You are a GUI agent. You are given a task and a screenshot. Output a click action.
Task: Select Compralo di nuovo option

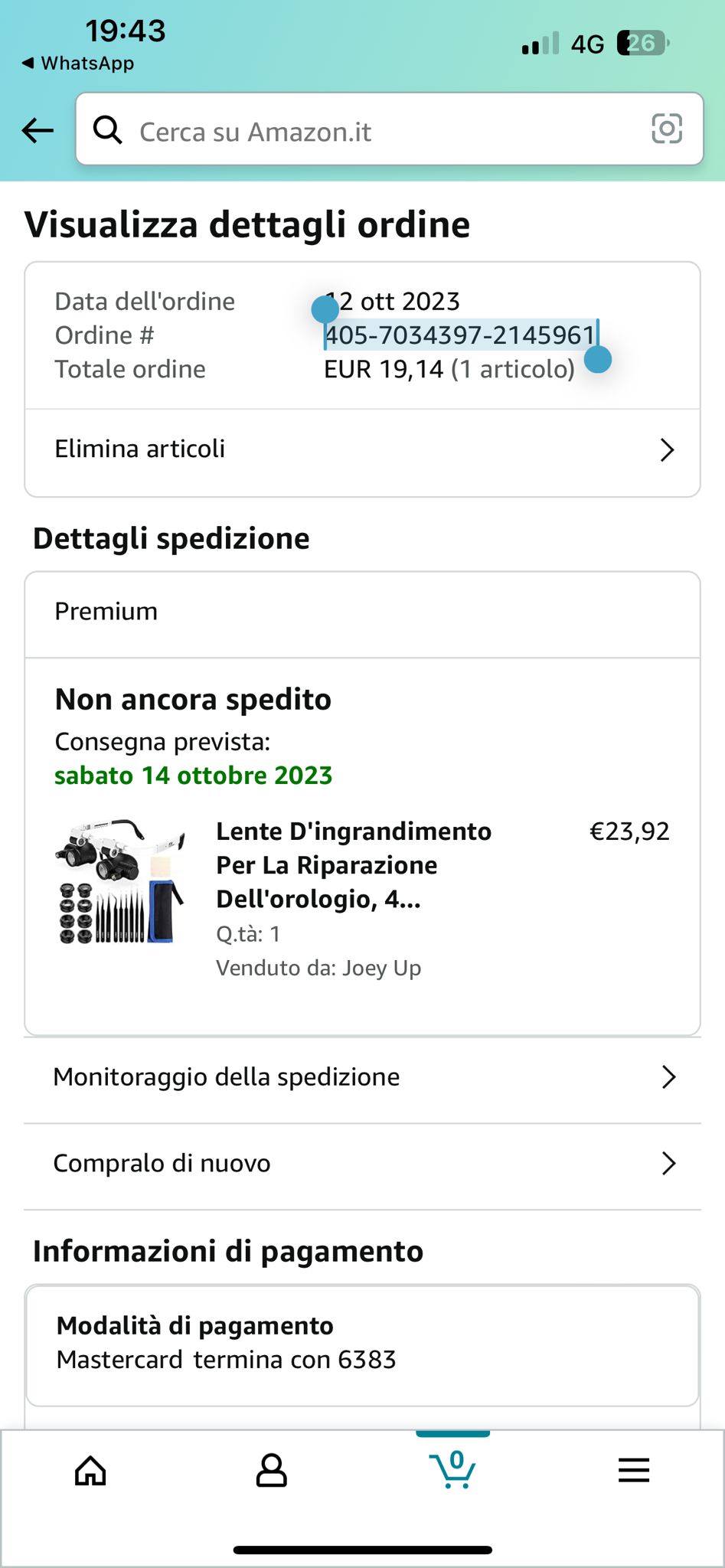click(162, 1164)
